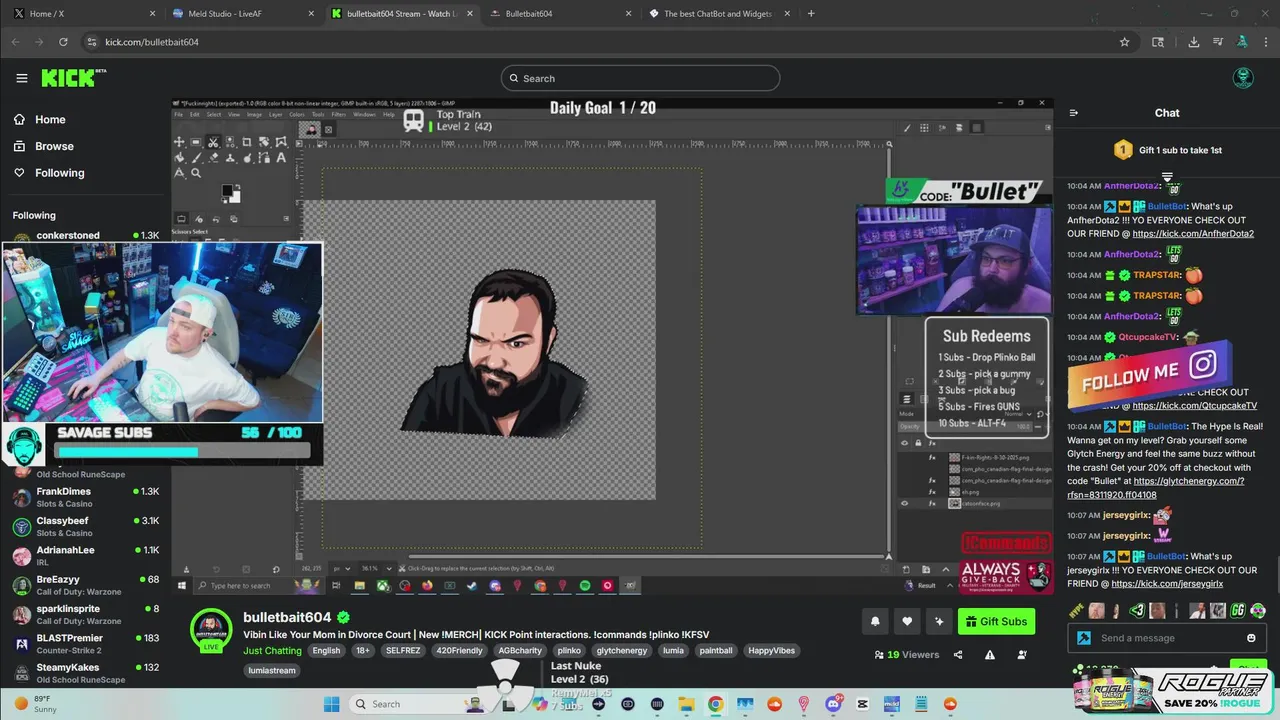Click 19 Viewers count below the stream
This screenshot has width=1280, height=720.
click(x=906, y=655)
